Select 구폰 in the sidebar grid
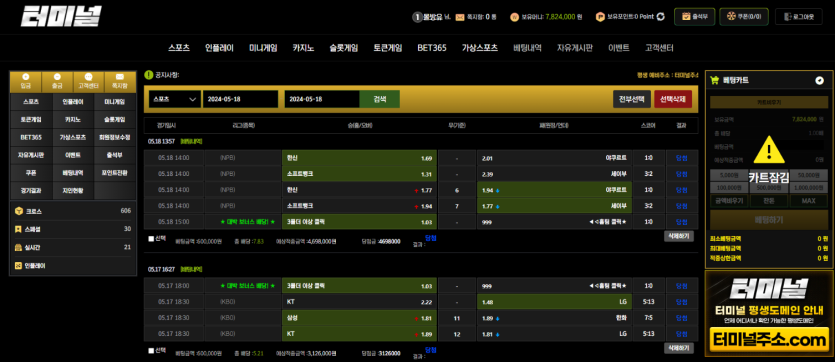 tap(31, 173)
